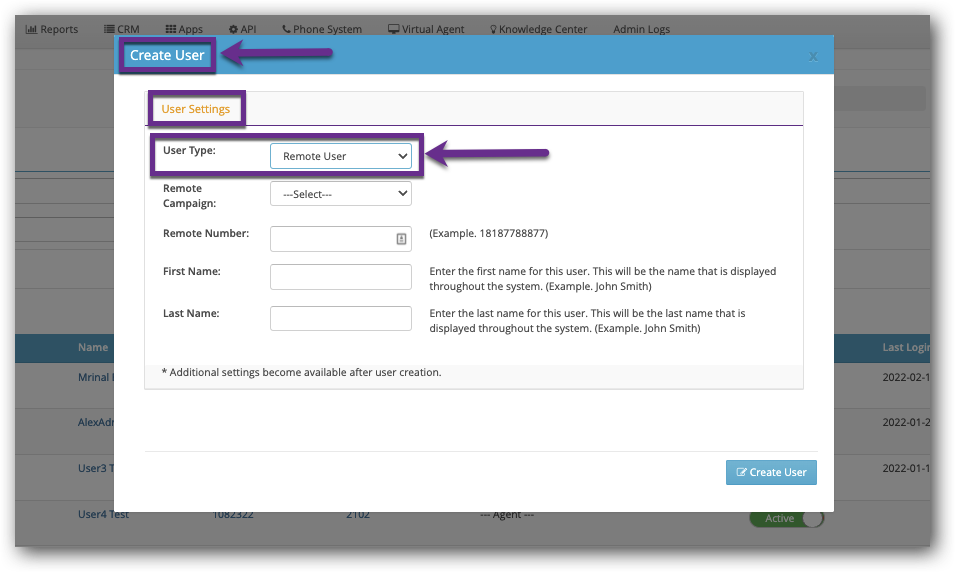Open the Apps grid icon menu
Image resolution: width=955 pixels, height=572 pixels.
click(x=171, y=29)
